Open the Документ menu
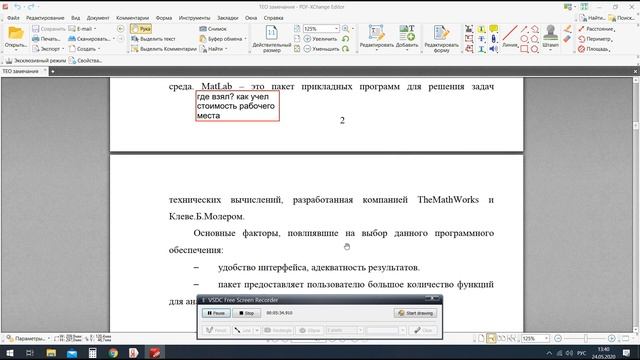 (x=98, y=18)
